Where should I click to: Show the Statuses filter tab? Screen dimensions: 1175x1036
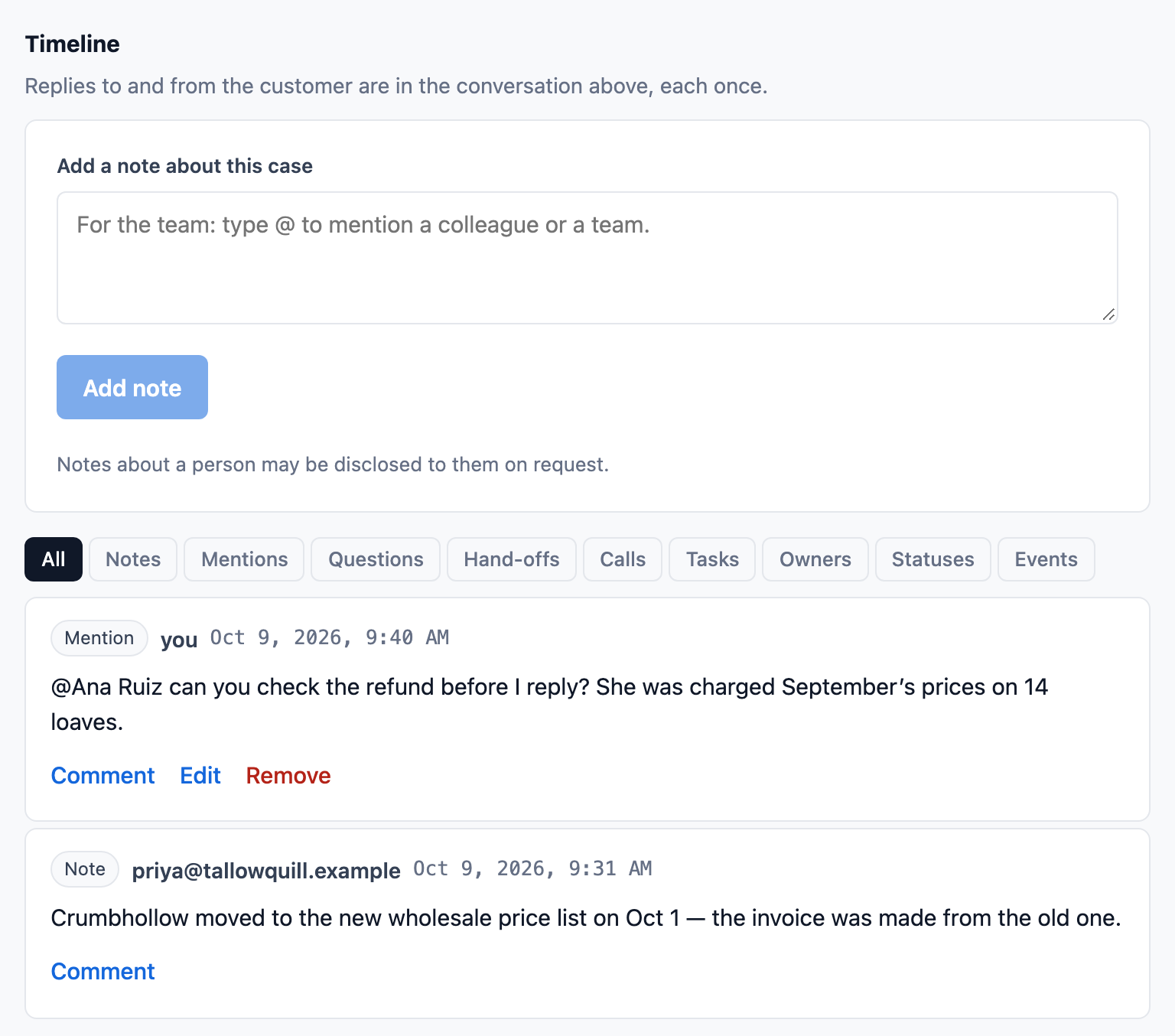tap(933, 559)
